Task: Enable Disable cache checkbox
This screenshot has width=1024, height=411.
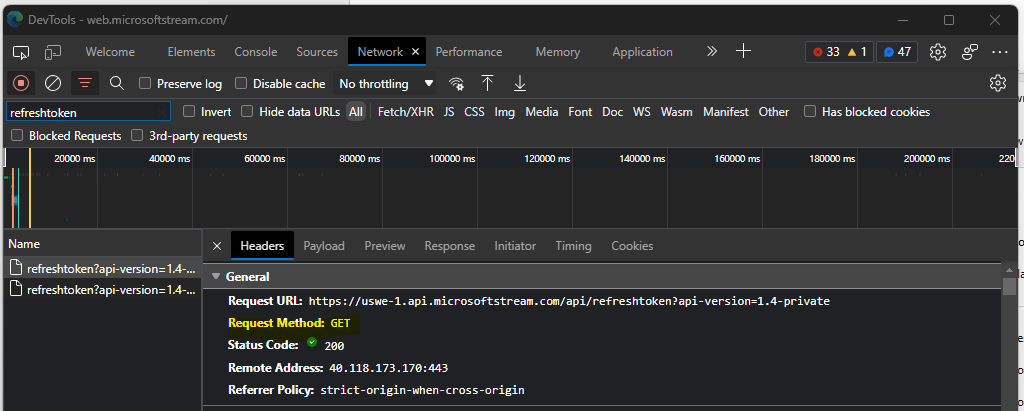Action: (x=241, y=83)
